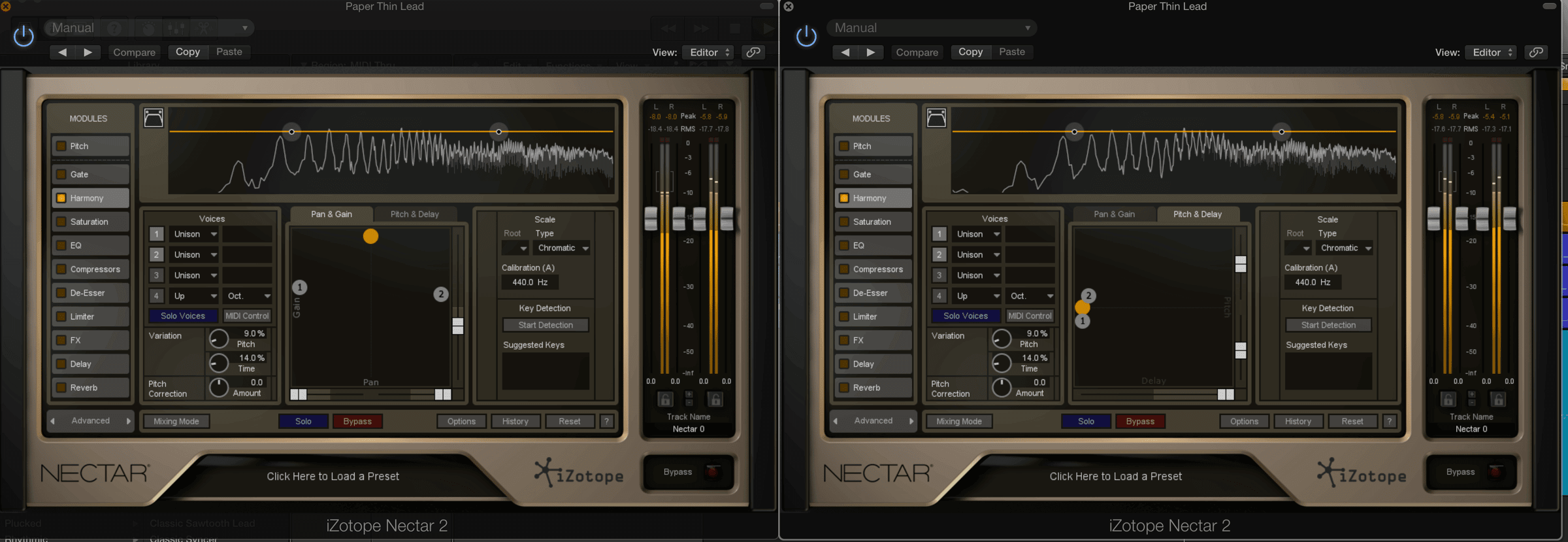Open voice 1 Unison dropdown in left window

pyautogui.click(x=194, y=234)
